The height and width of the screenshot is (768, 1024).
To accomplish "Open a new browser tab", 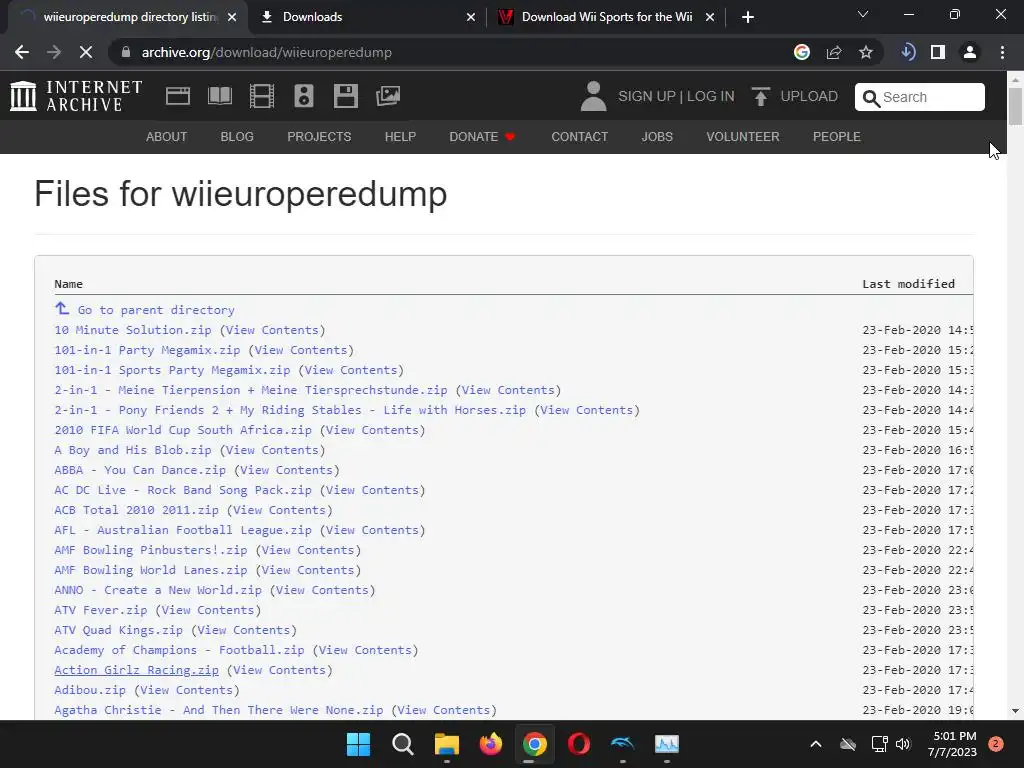I will [x=748, y=17].
